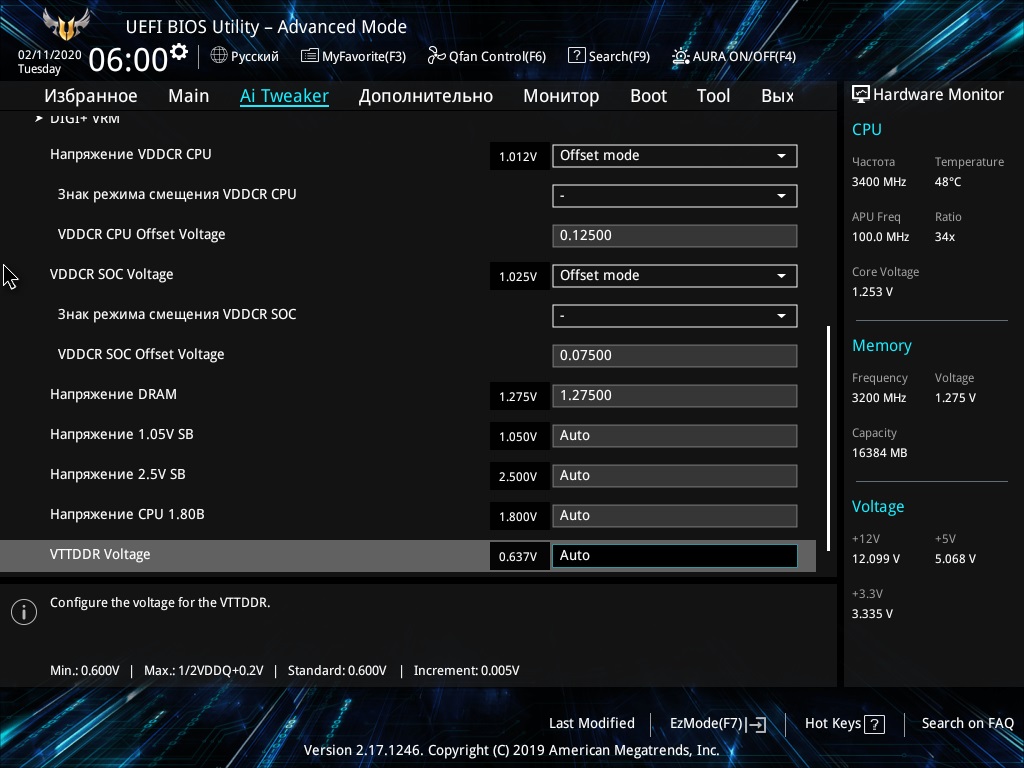Click the Напряжение 2.5V SB label

click(118, 475)
